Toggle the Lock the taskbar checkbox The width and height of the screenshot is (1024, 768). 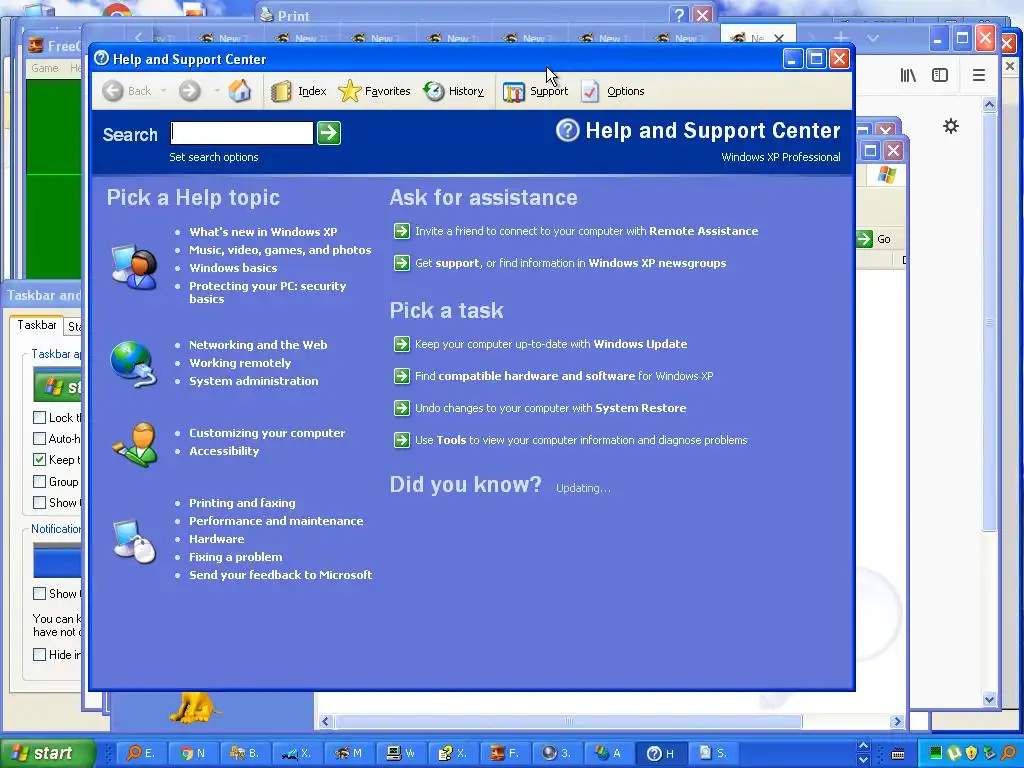tap(39, 417)
